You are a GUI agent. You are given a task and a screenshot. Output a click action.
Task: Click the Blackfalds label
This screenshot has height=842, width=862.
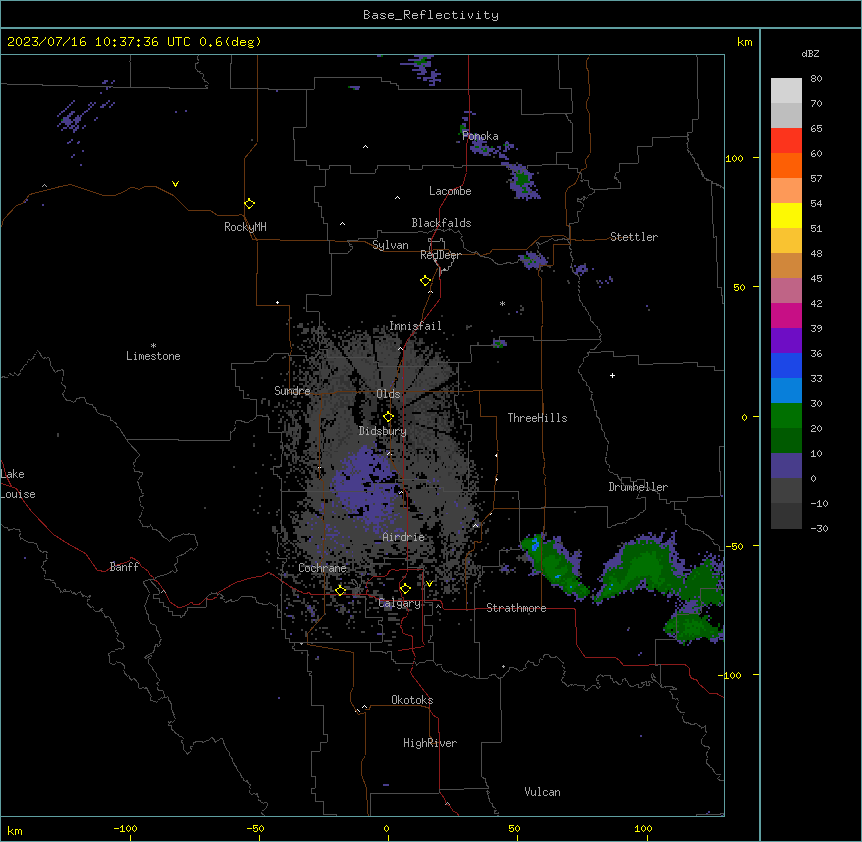coord(441,223)
